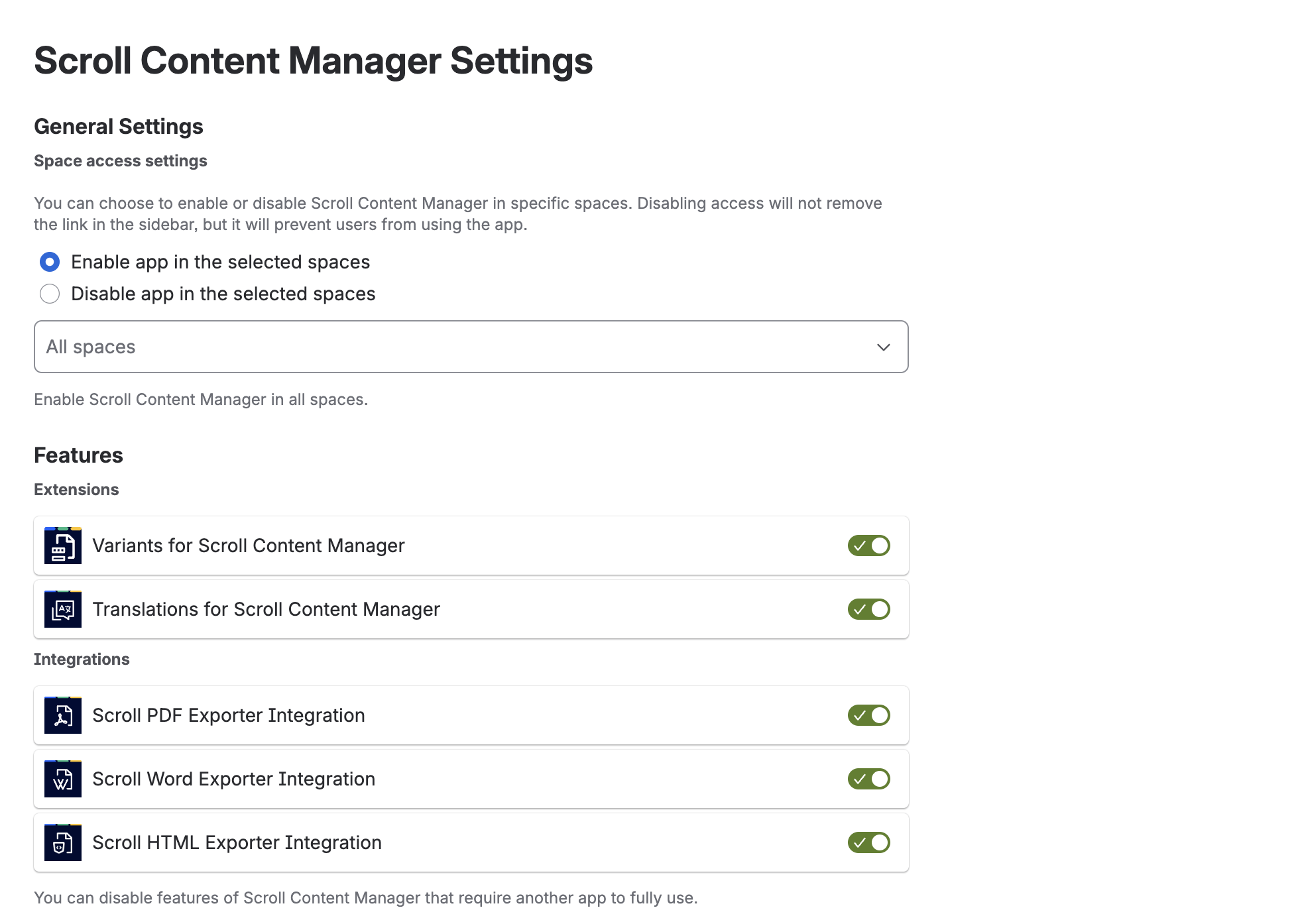Click the Variants for Scroll Content Manager icon
1302x924 pixels.
pos(63,546)
